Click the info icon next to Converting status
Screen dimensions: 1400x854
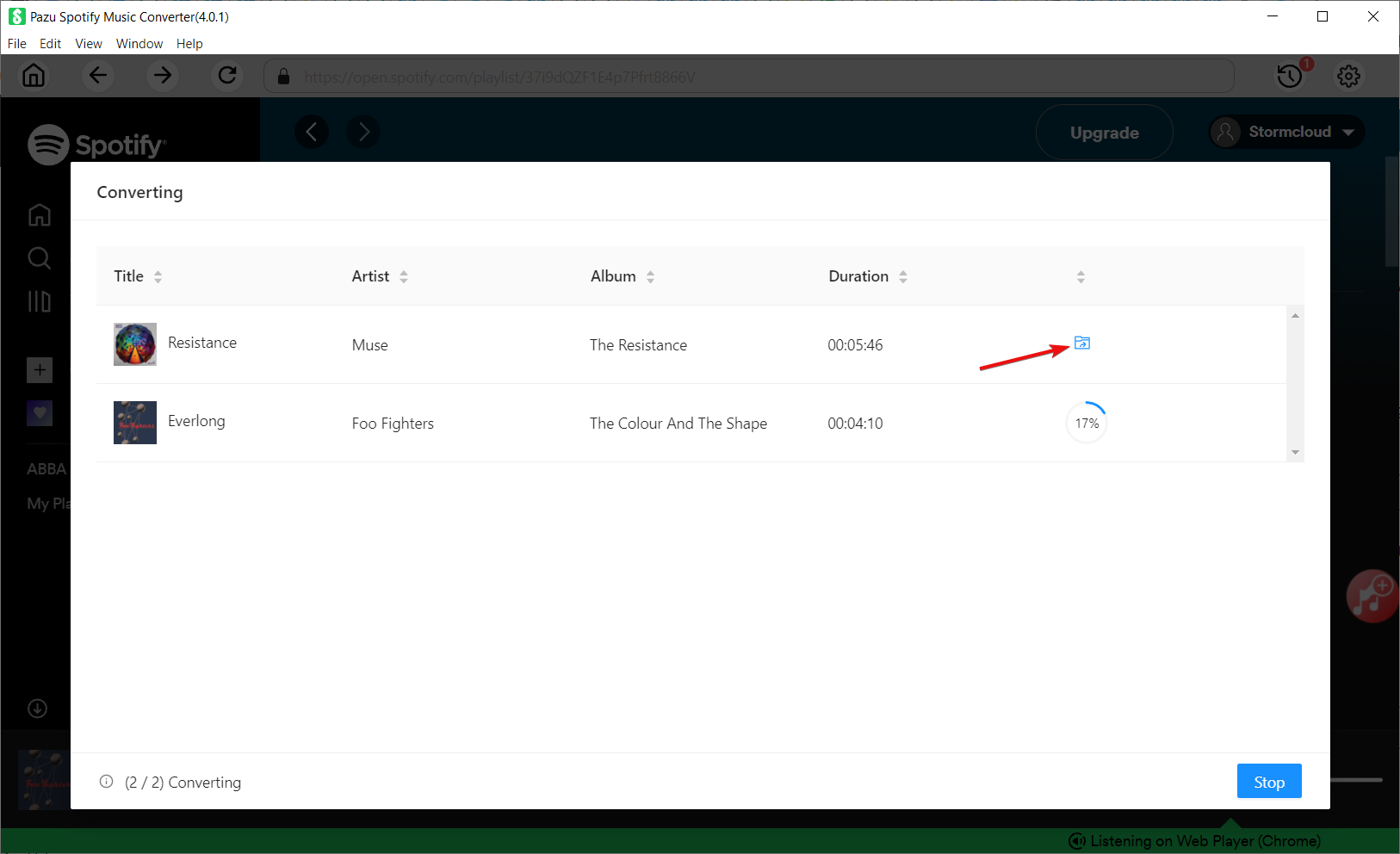coord(107,782)
